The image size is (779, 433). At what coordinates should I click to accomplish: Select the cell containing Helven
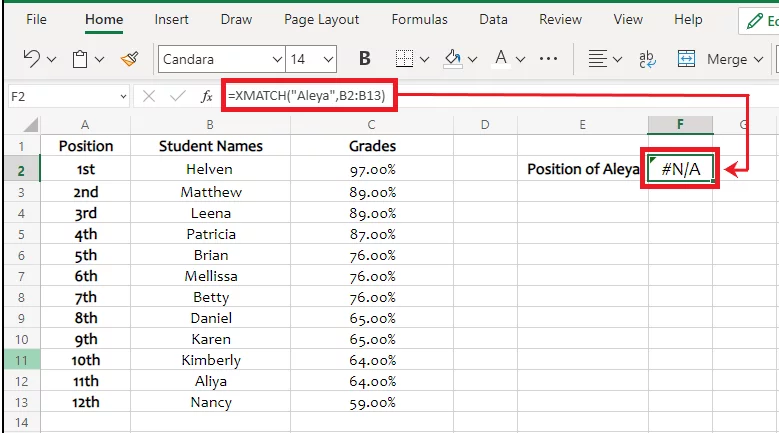[x=211, y=169]
